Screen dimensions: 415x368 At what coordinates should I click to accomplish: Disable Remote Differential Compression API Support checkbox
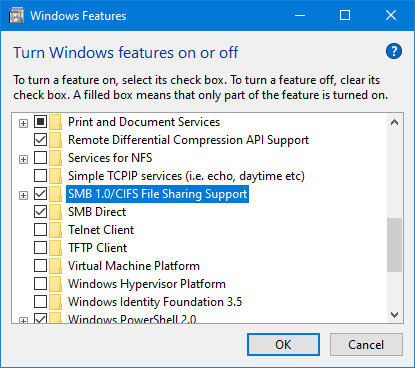(x=40, y=140)
